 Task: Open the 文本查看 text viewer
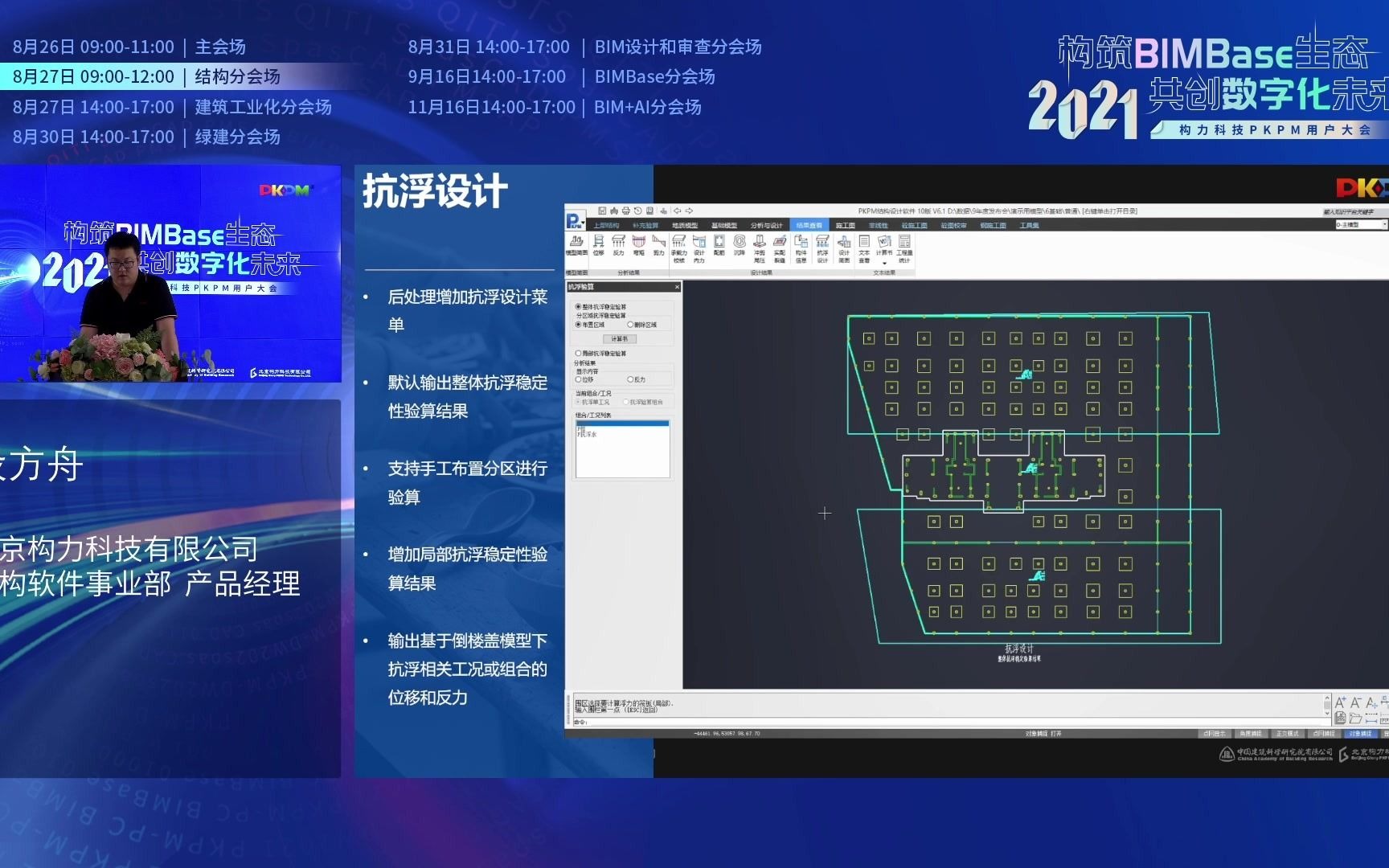pos(864,249)
